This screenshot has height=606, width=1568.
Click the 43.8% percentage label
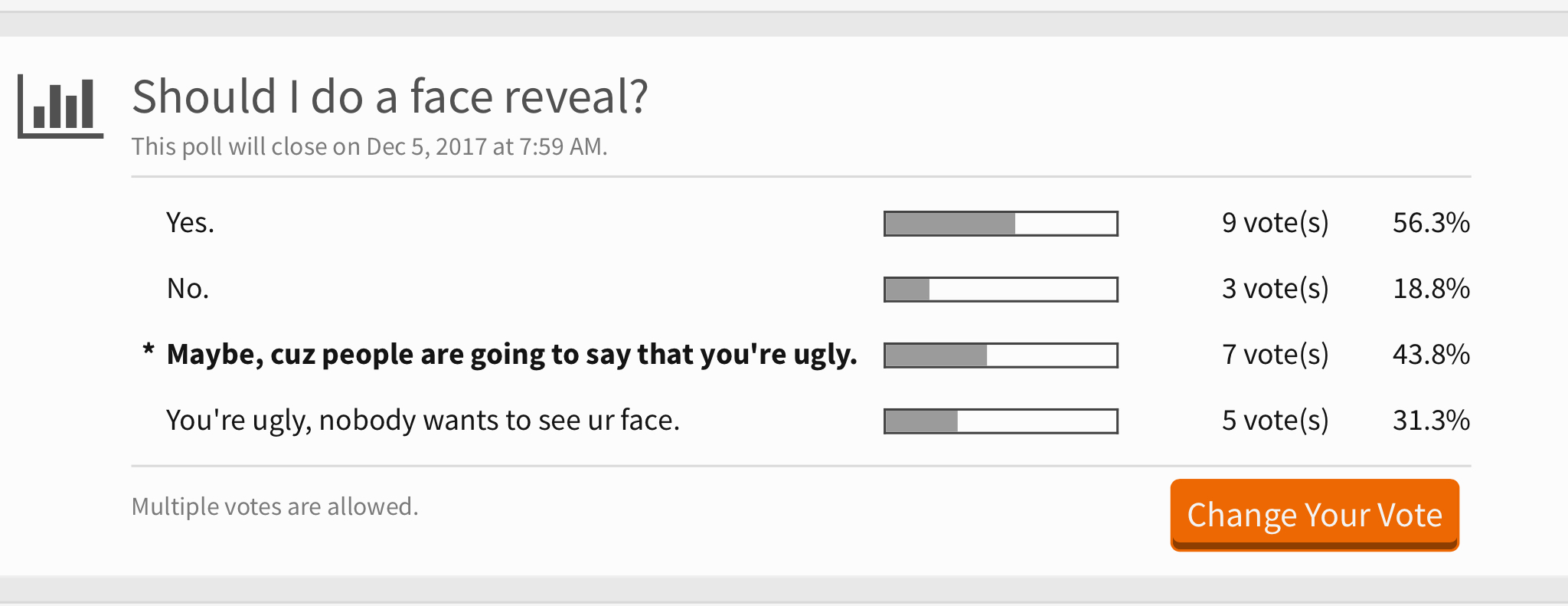(1431, 355)
